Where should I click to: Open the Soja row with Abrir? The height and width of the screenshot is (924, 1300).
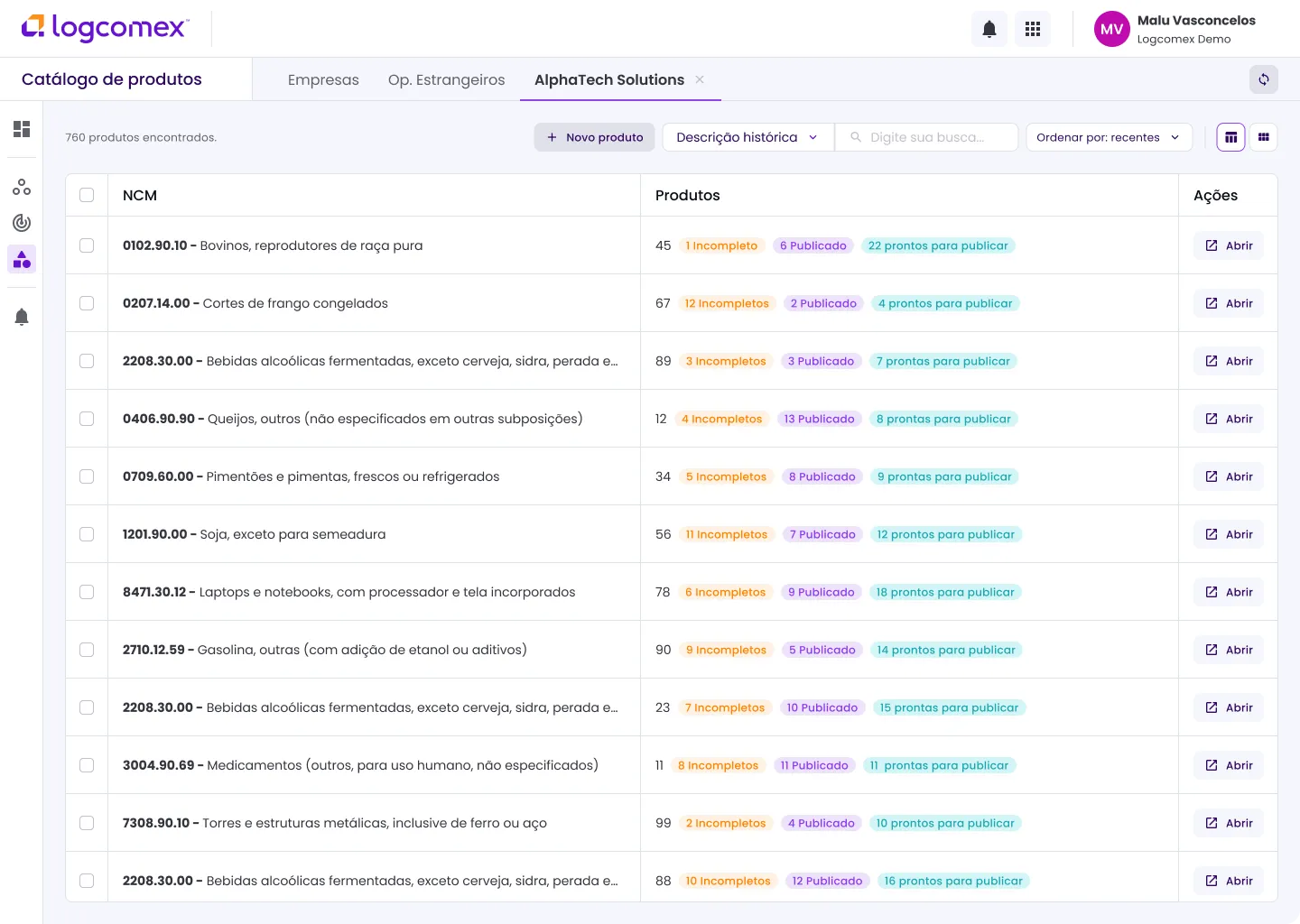pyautogui.click(x=1229, y=534)
